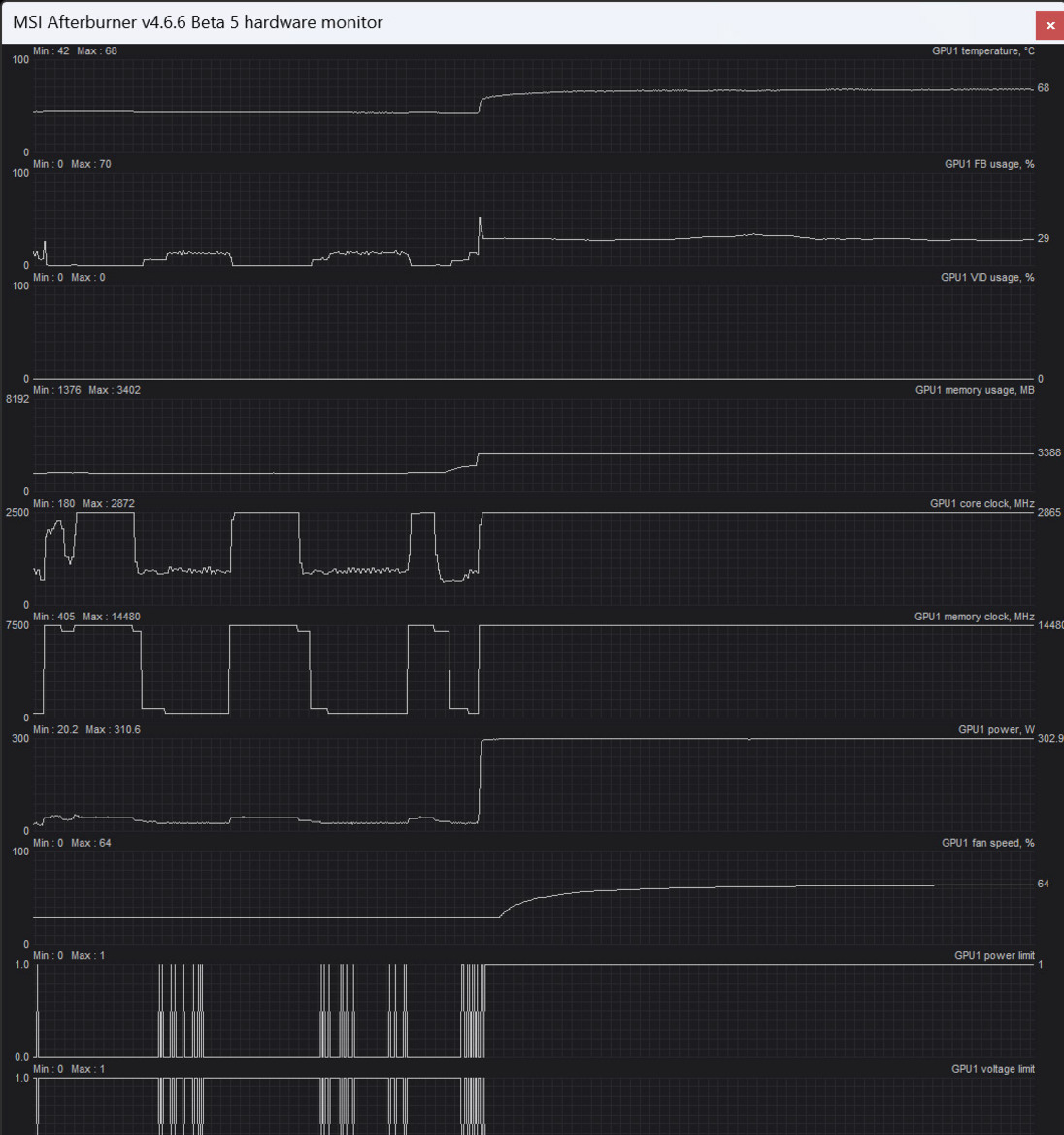This screenshot has height=1135, width=1064.
Task: Select the GPU1 power limit graph label
Action: click(x=994, y=955)
